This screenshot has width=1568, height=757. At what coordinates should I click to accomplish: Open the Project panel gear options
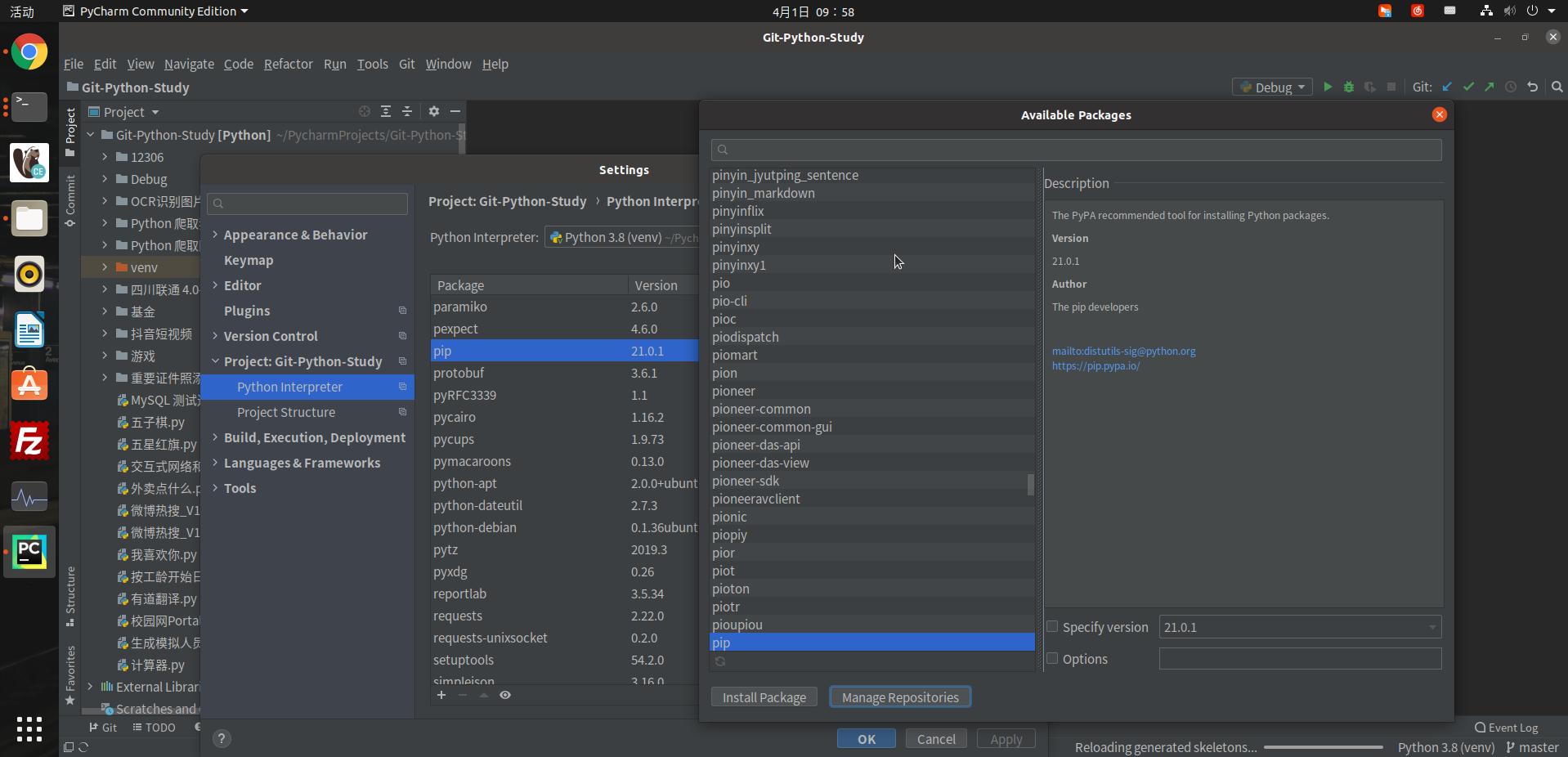434,111
